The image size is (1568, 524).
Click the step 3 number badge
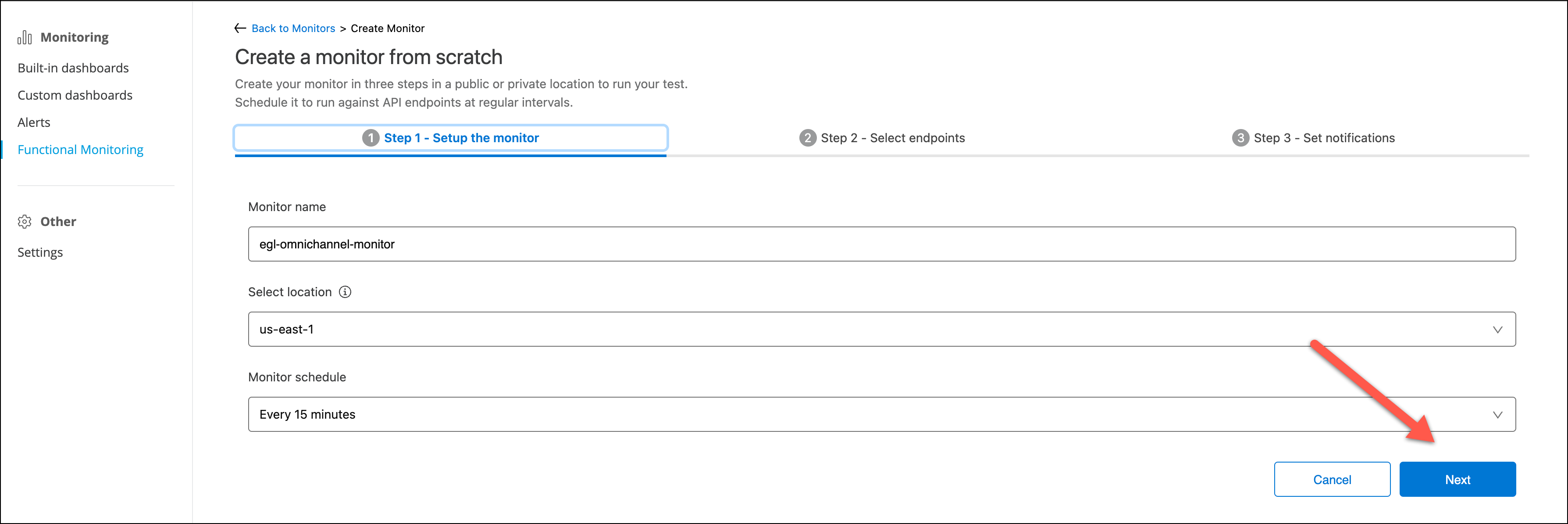pyautogui.click(x=1240, y=138)
